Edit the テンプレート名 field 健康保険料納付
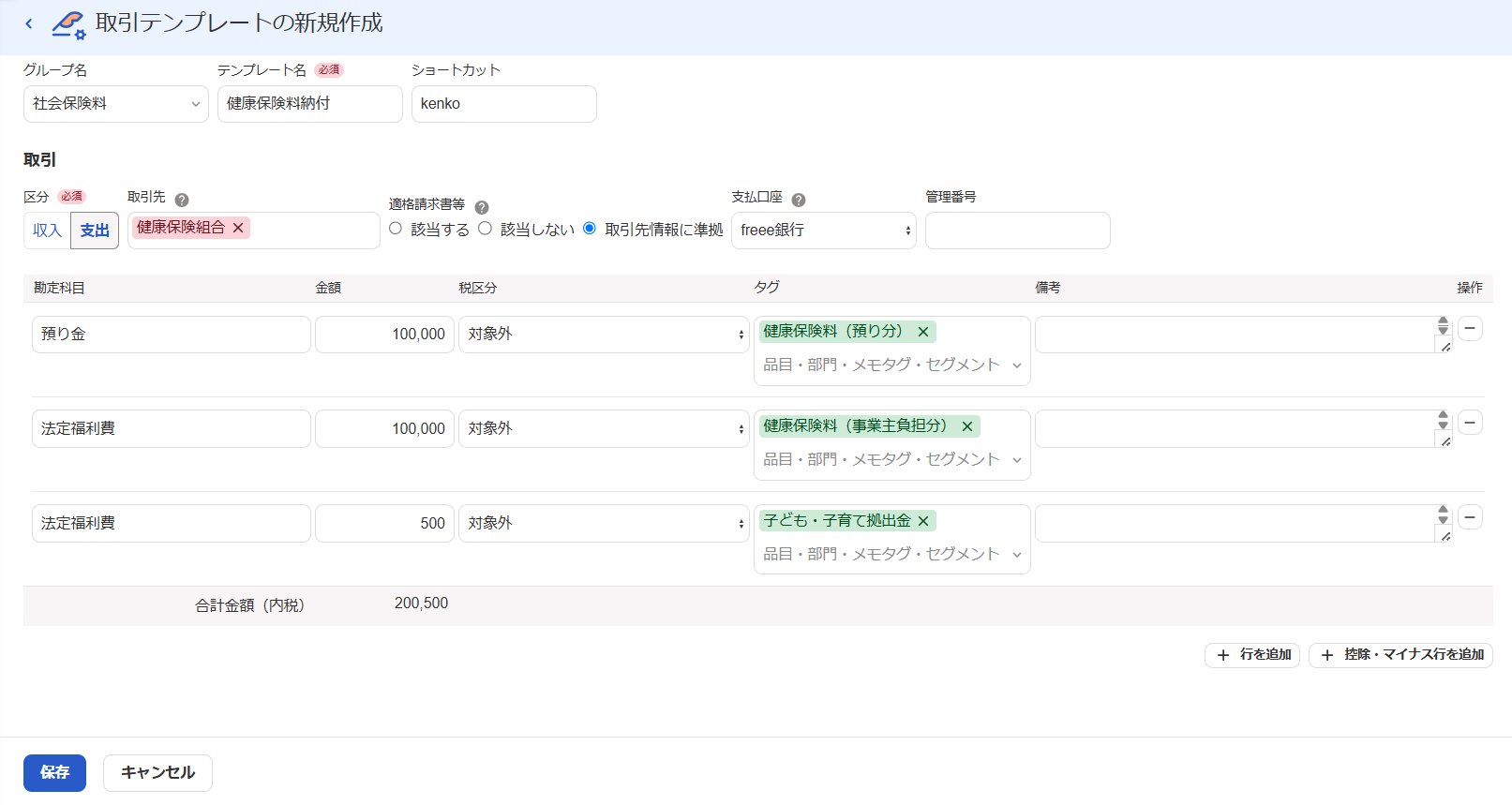This screenshot has width=1512, height=805. tap(310, 104)
